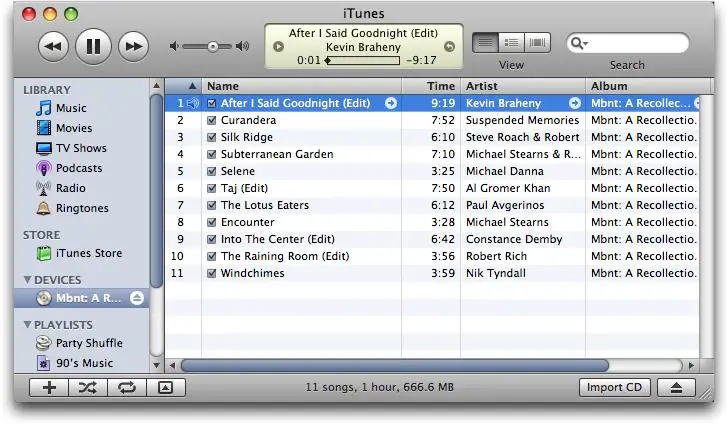Uncheck Selene track checkbox
728x425 pixels.
coord(212,171)
